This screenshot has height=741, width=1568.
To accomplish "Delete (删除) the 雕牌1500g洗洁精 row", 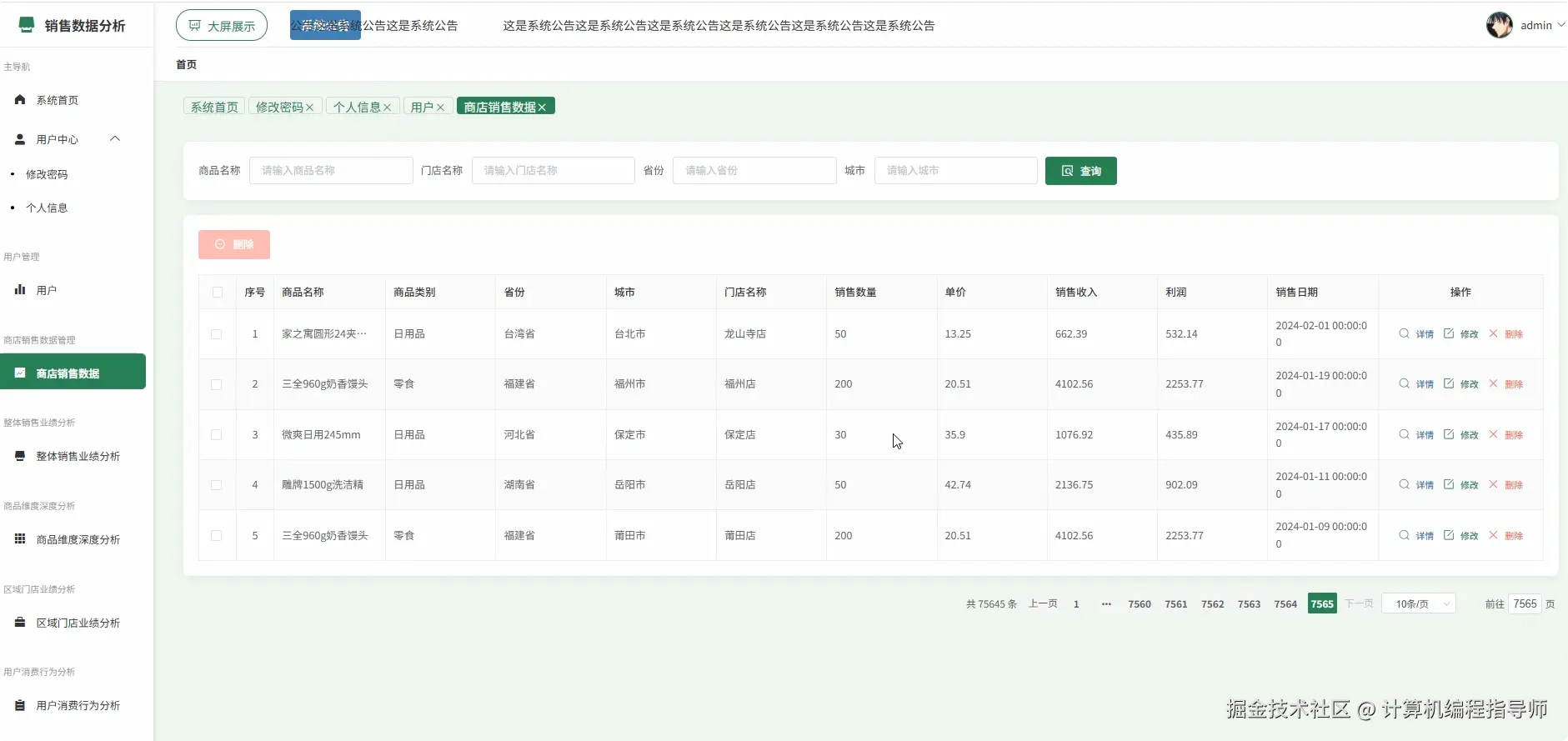I will tap(1505, 485).
